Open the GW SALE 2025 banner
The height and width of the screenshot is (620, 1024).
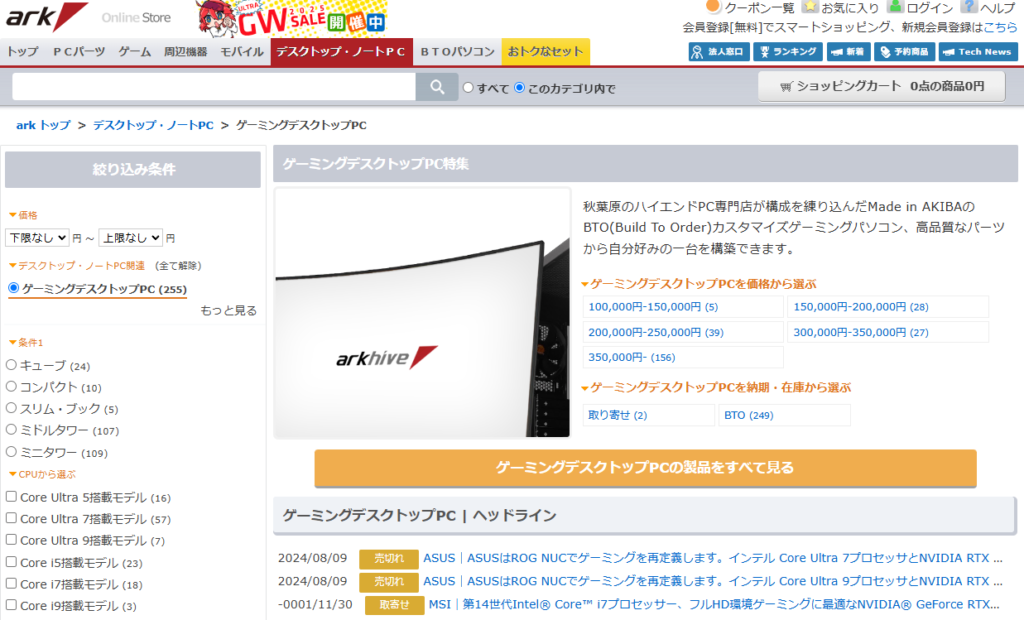tap(293, 19)
